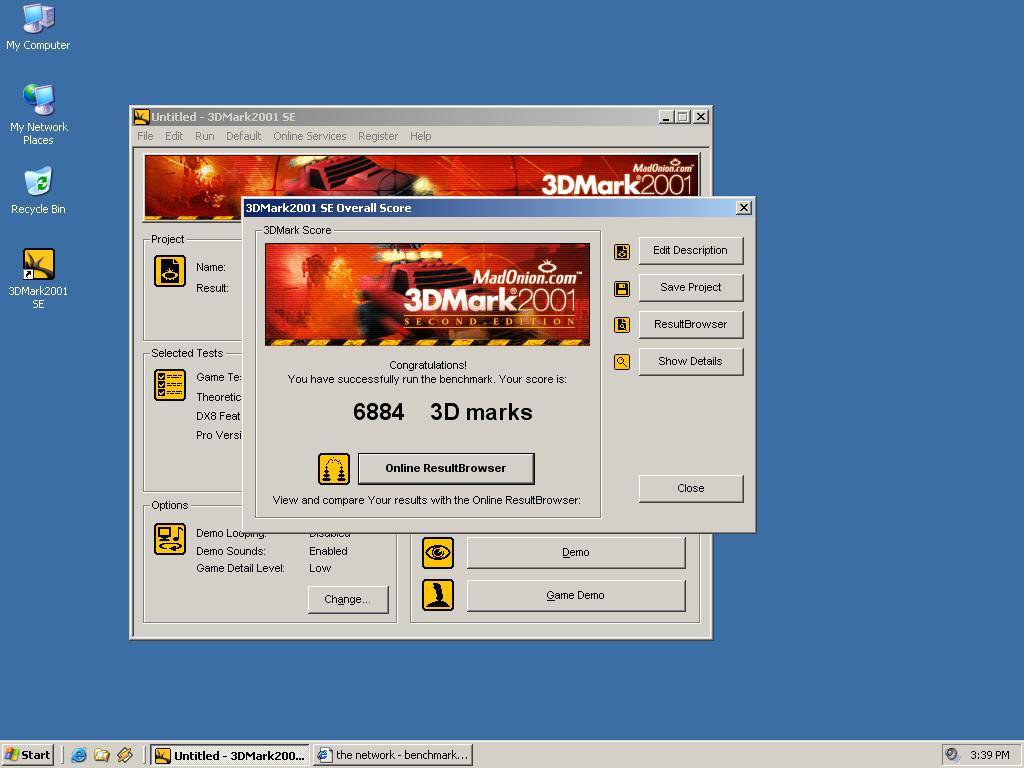Image resolution: width=1024 pixels, height=768 pixels.
Task: Click the Change... button in Options
Action: 347,600
